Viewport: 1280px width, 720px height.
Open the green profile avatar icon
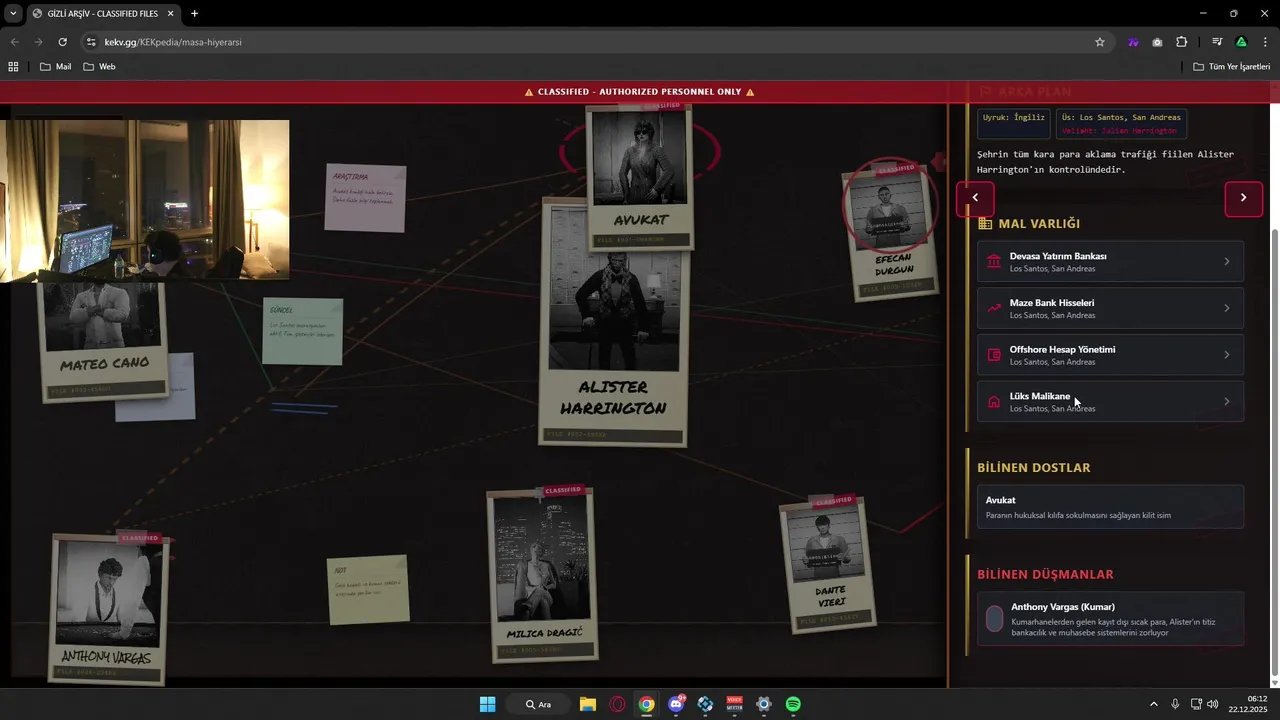click(1241, 42)
